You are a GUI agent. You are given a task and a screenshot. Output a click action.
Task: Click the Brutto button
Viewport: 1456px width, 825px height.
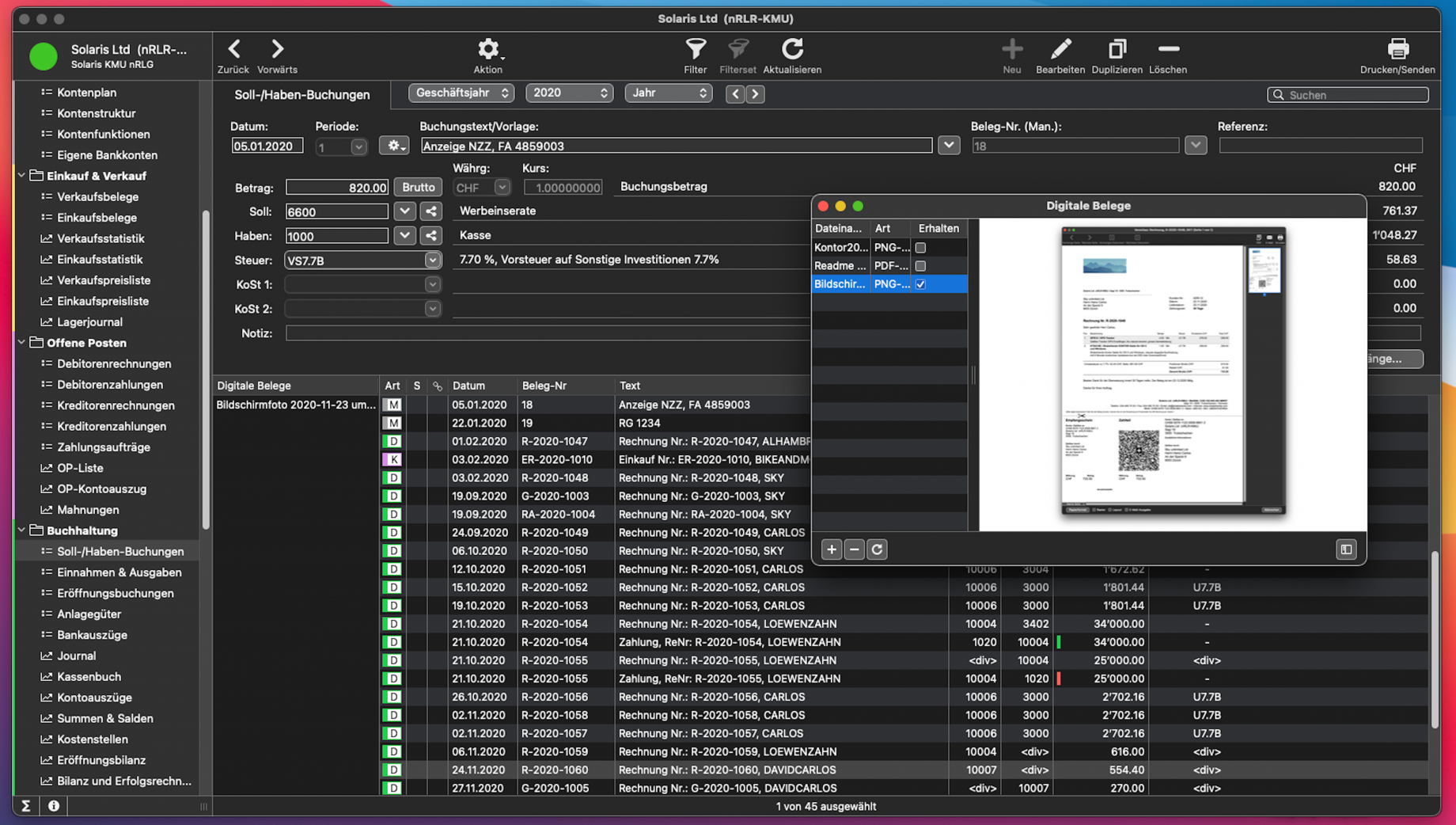(418, 188)
